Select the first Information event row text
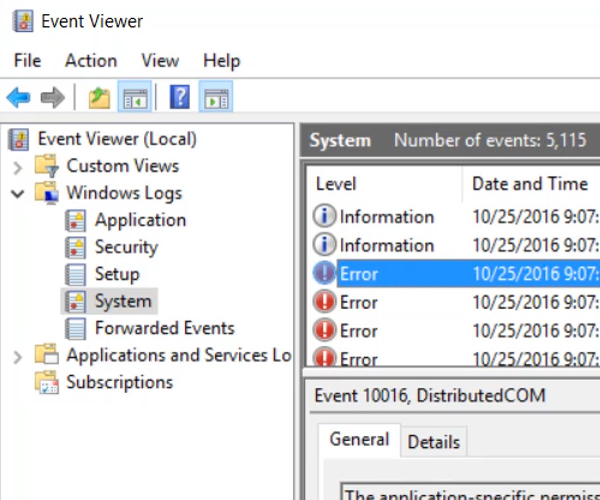 pyautogui.click(x=387, y=217)
